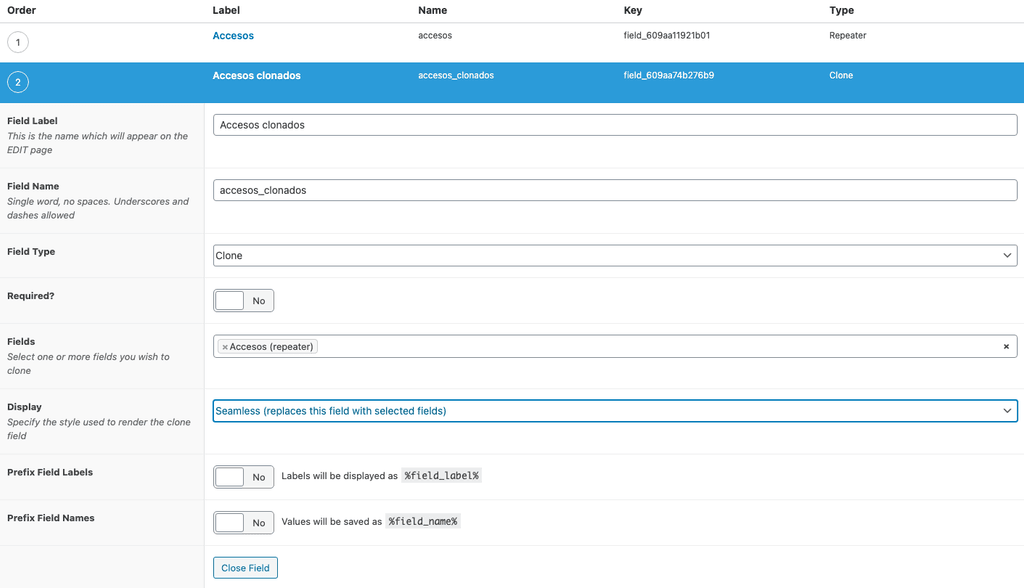
Task: Open the Accesos field link
Action: (233, 36)
